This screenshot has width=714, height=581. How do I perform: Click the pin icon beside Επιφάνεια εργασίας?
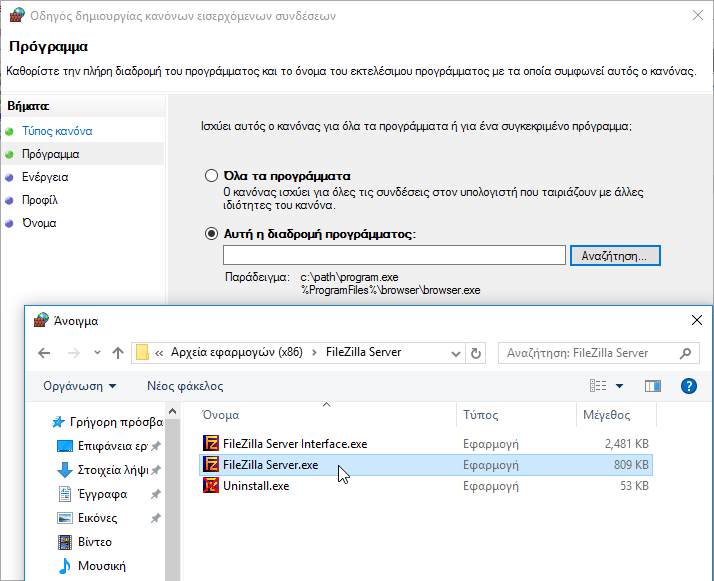pos(156,446)
